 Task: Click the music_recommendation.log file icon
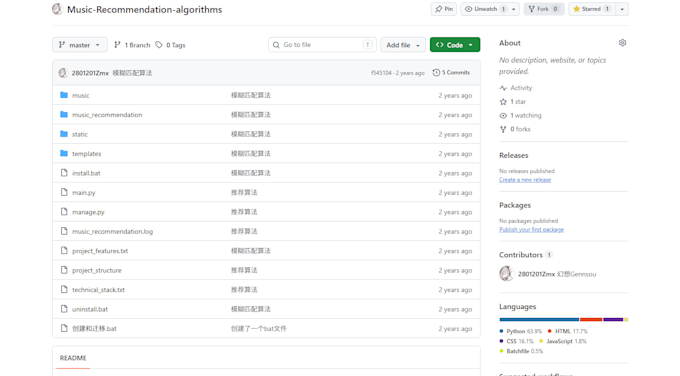[64, 231]
